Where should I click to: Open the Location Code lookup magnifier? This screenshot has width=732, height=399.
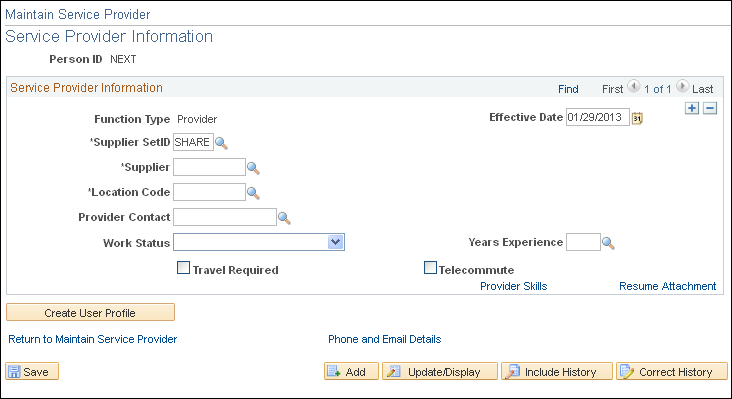pos(253,193)
